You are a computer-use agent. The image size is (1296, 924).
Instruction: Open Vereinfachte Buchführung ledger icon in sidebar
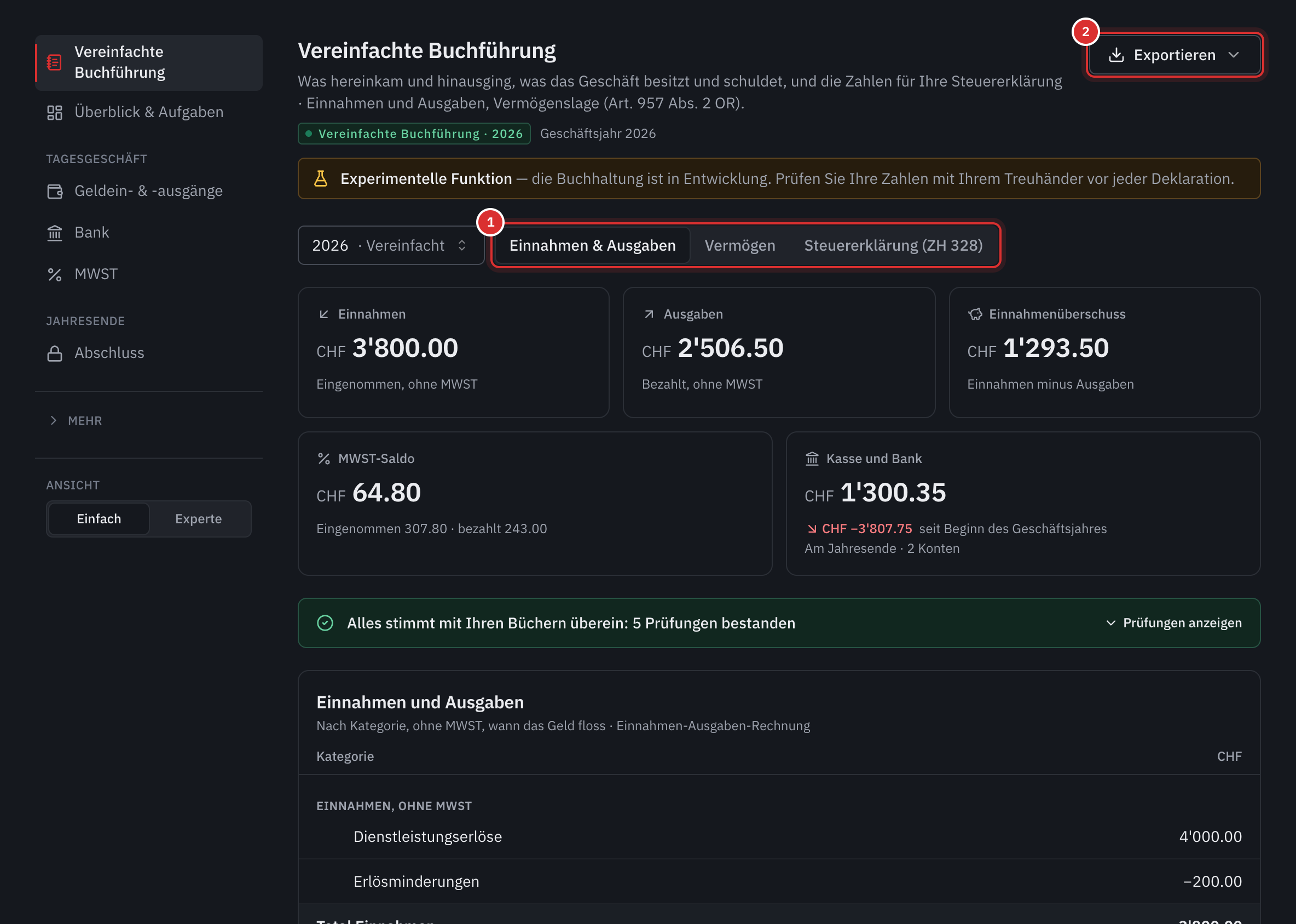point(55,62)
